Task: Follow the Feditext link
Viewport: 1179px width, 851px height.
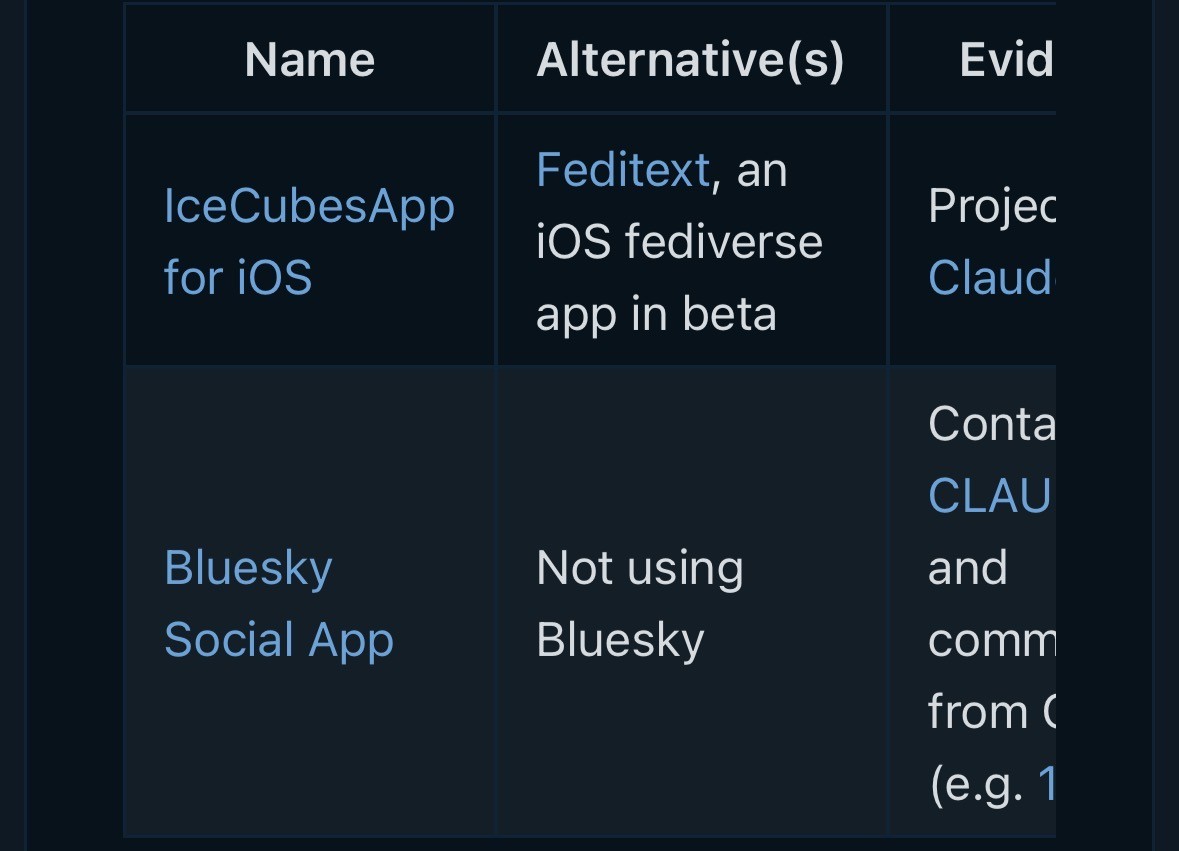Action: pos(622,169)
